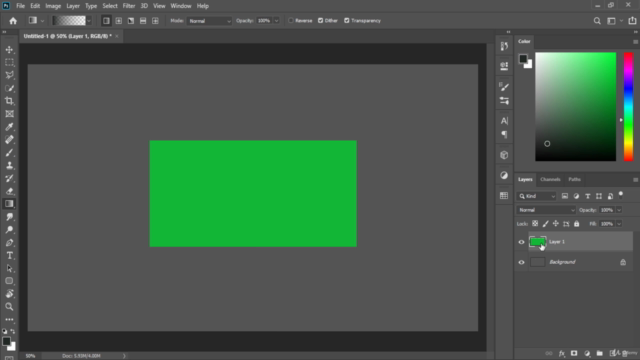Screen dimensions: 640x360
Task: Select the Frame tool
Action: pyautogui.click(x=9, y=114)
